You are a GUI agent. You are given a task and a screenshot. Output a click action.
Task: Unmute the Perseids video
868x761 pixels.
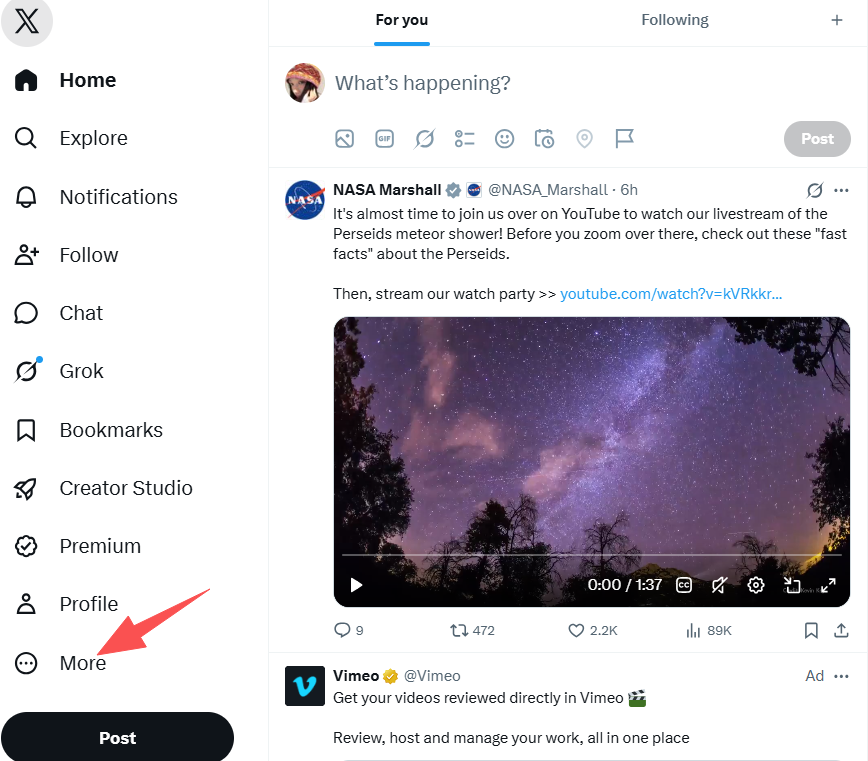coord(719,585)
